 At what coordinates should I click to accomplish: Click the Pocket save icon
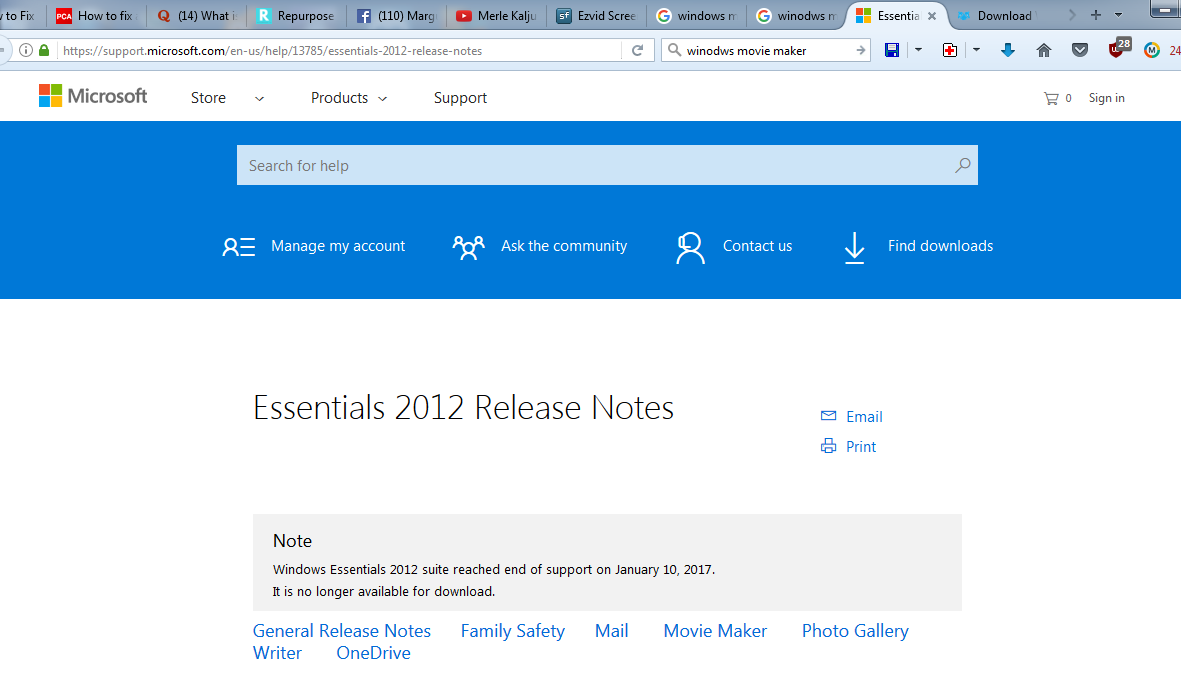click(x=1080, y=50)
